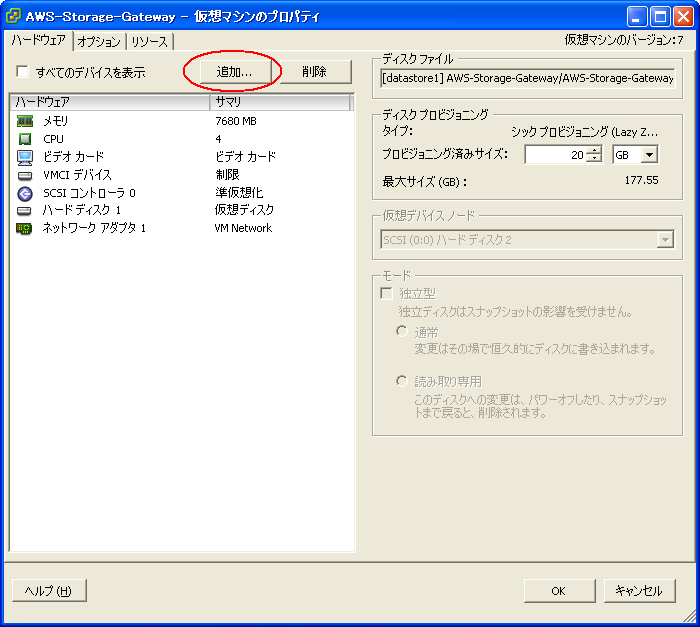Click the Add (追加...) button

coord(235,71)
